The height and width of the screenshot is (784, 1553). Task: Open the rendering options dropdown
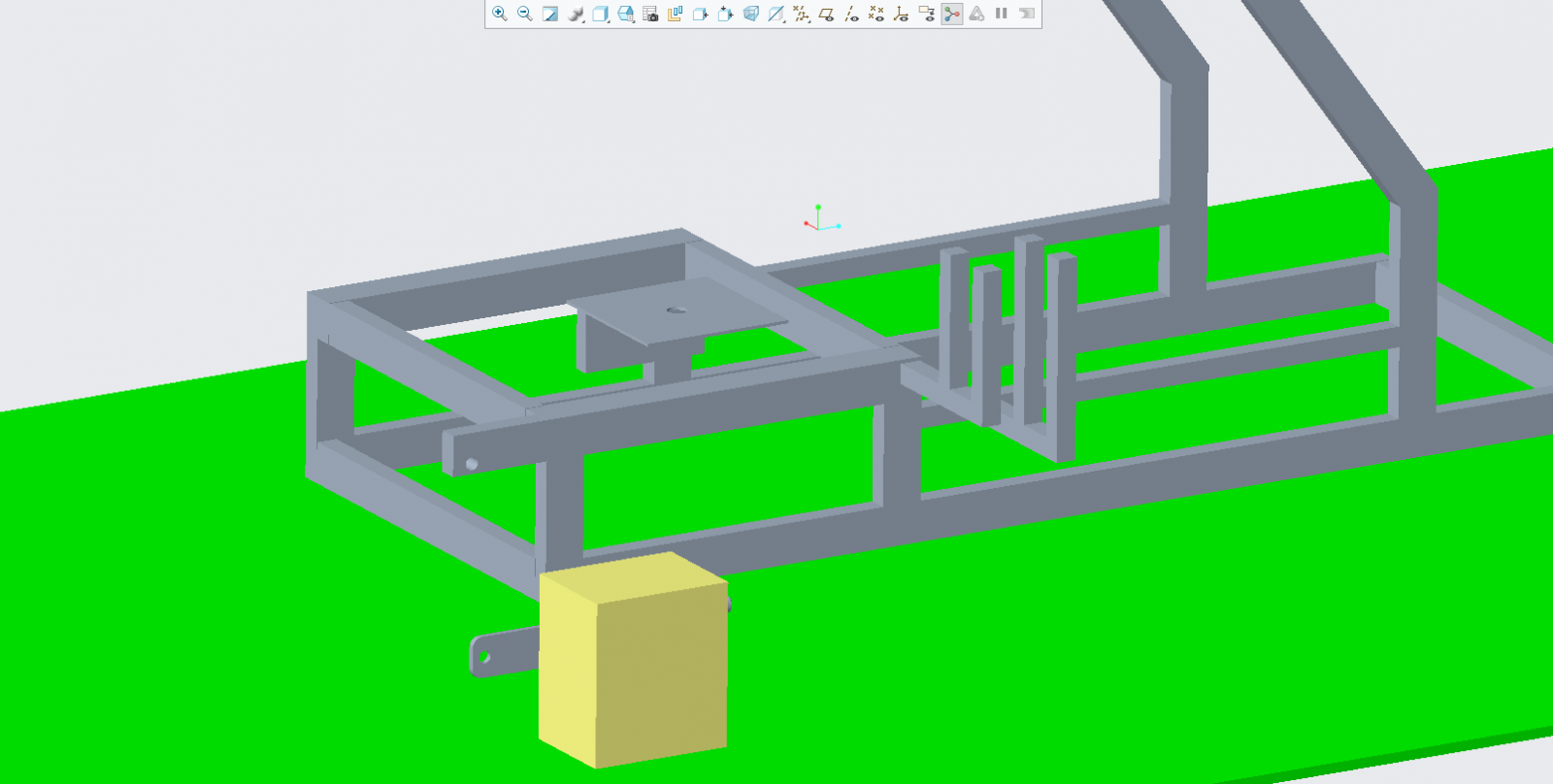[x=576, y=14]
